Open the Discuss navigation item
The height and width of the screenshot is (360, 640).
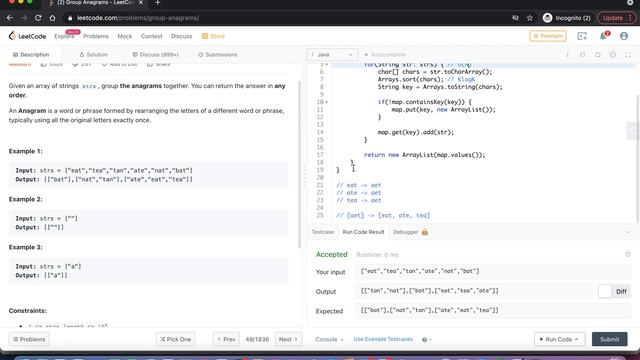pyautogui.click(x=181, y=36)
